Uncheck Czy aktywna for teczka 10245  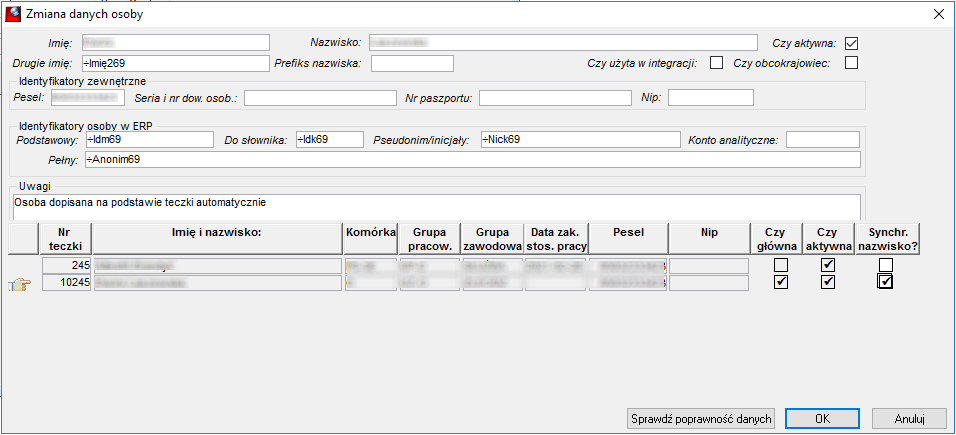coord(827,282)
